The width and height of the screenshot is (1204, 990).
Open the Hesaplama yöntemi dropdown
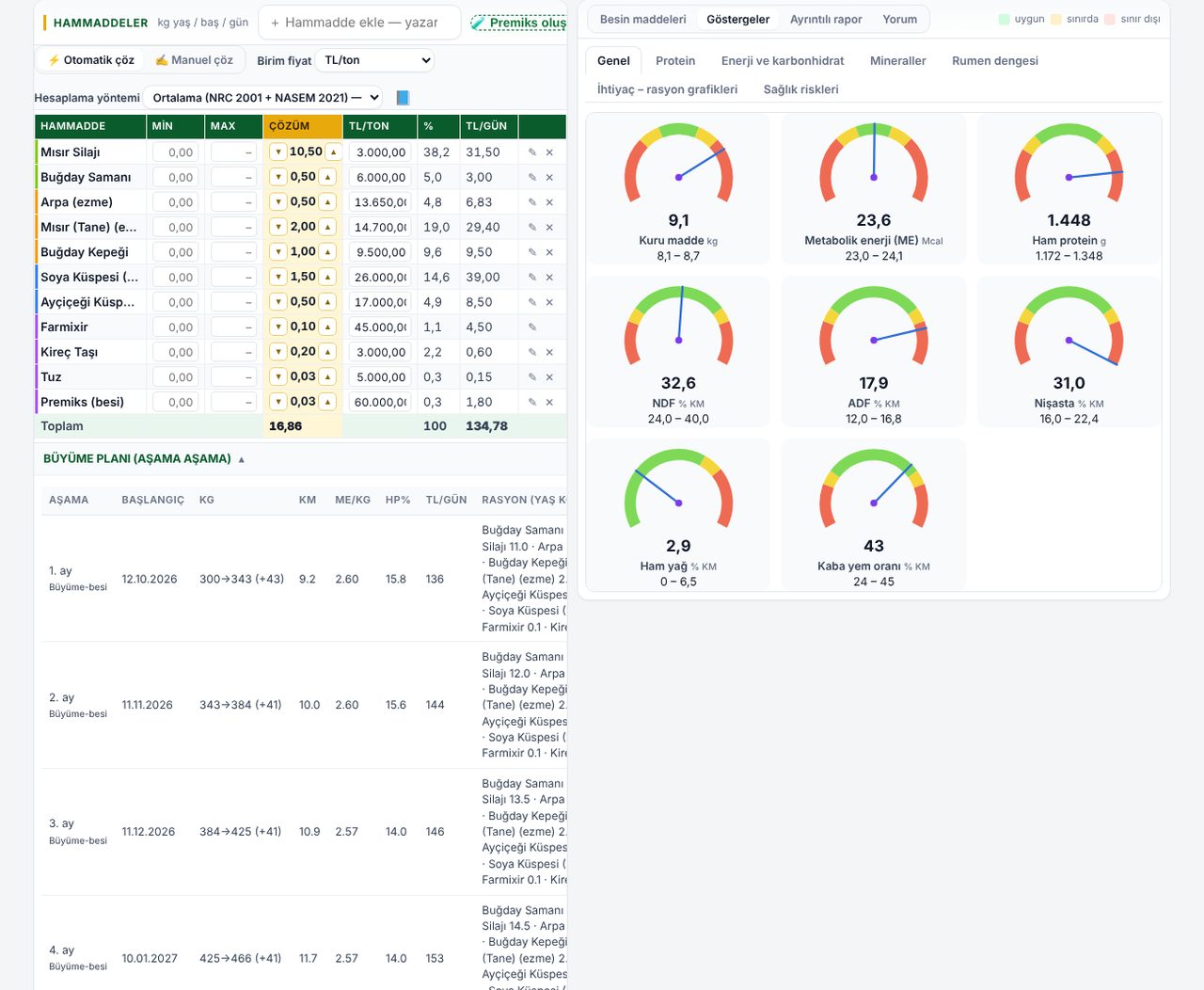(x=263, y=98)
